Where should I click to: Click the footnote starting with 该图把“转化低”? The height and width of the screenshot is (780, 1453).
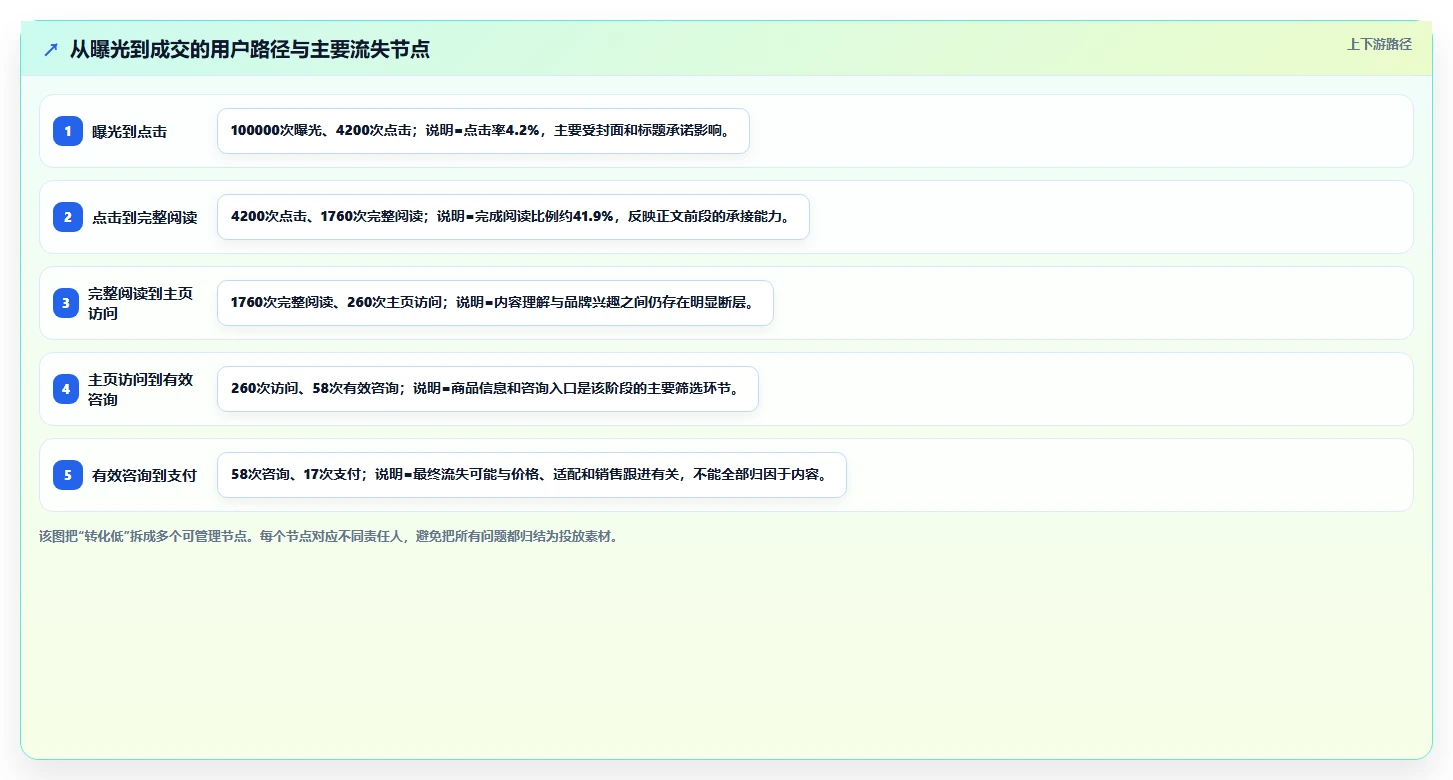(329, 536)
